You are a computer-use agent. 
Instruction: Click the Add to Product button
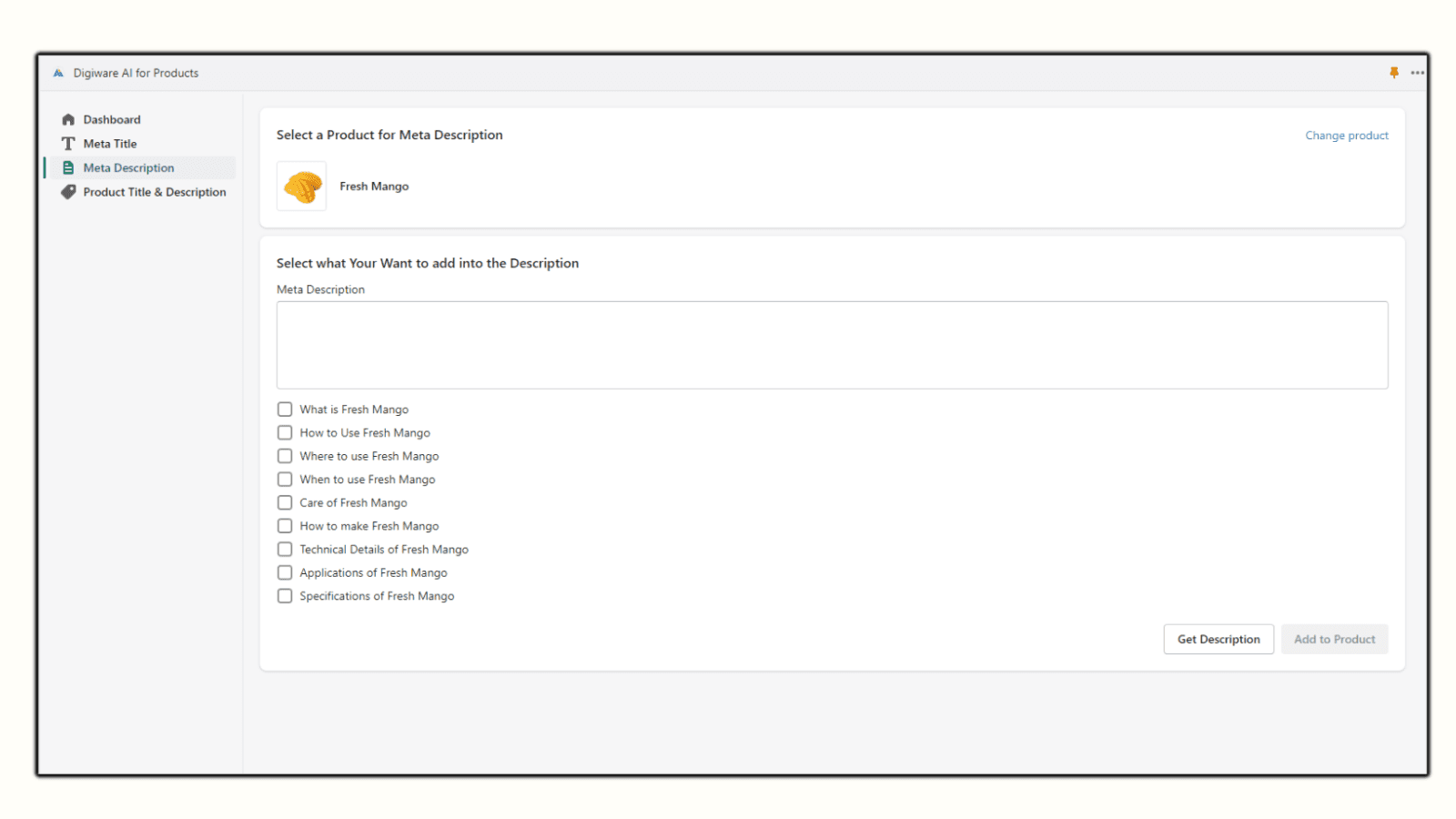tap(1334, 640)
